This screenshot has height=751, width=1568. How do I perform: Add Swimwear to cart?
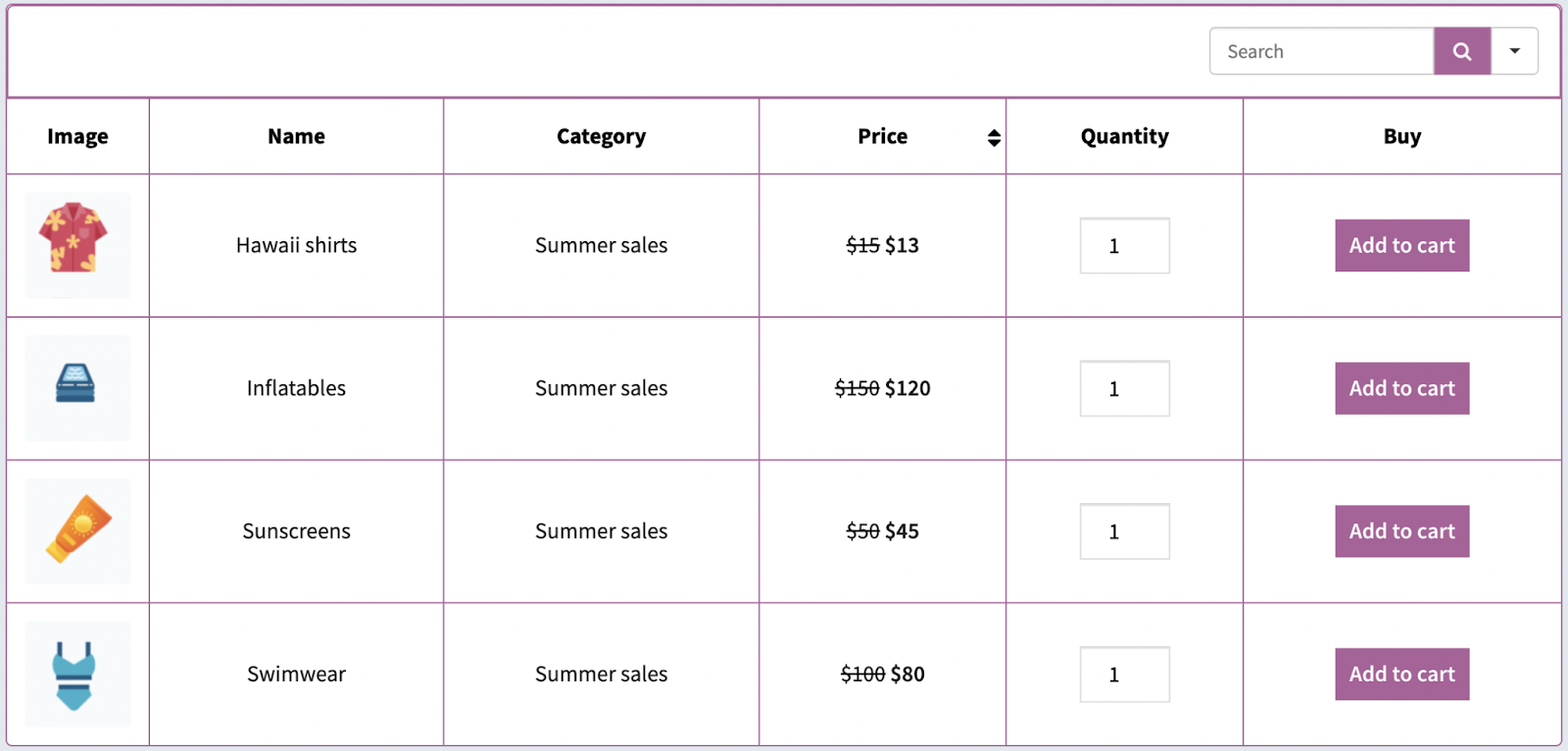click(1401, 675)
